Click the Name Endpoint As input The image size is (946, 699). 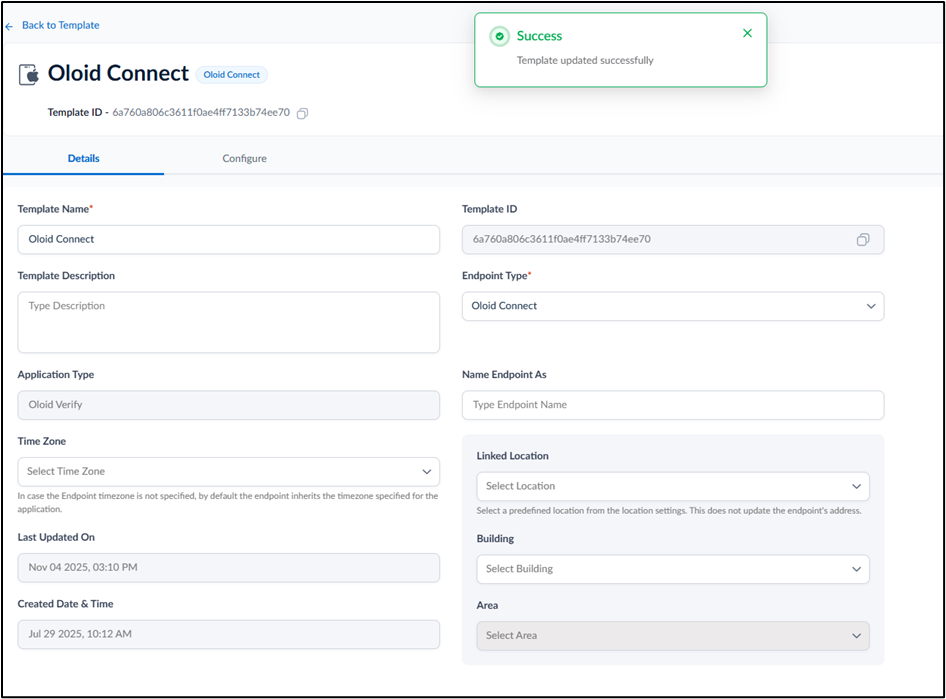[x=673, y=405]
